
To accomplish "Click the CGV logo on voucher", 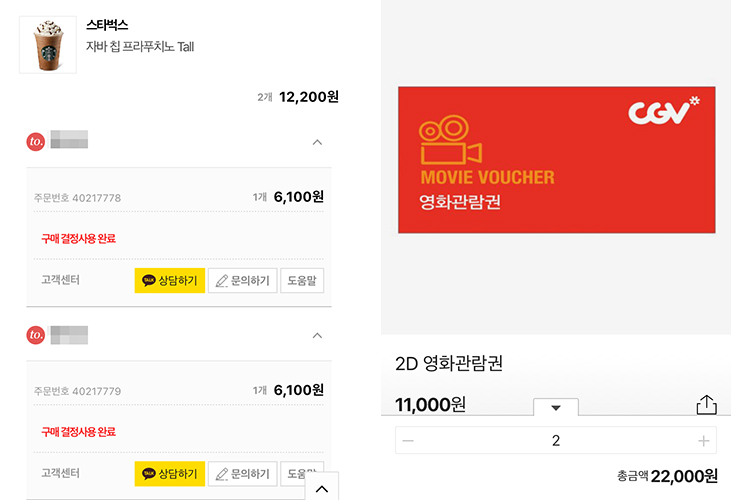I will [x=663, y=111].
